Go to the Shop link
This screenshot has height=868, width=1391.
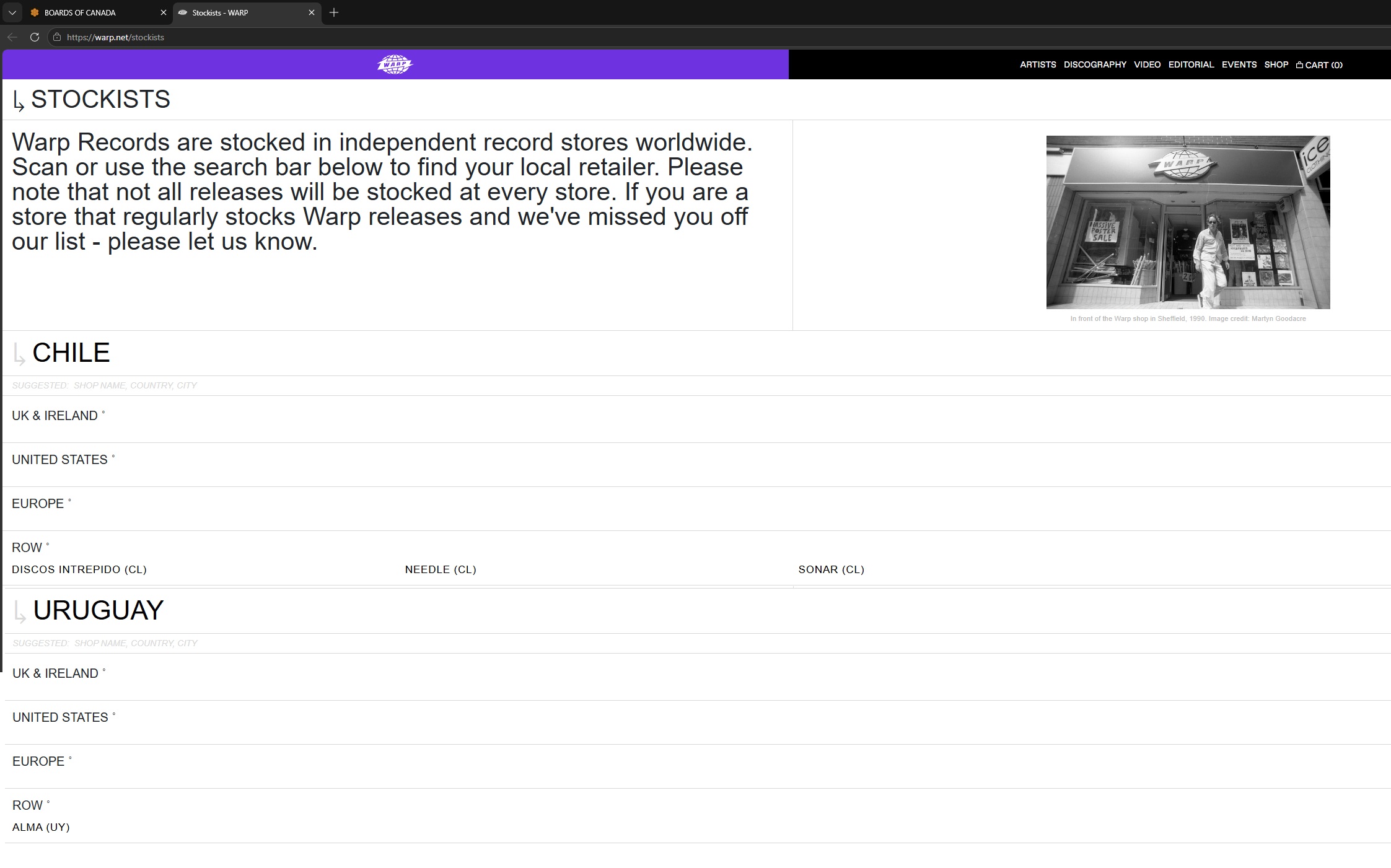pyautogui.click(x=1276, y=64)
